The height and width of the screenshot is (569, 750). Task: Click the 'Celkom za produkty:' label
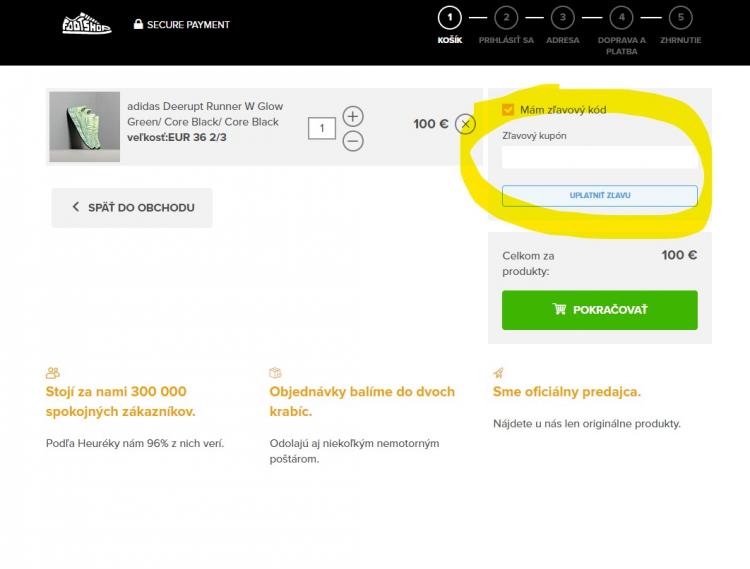[528, 263]
